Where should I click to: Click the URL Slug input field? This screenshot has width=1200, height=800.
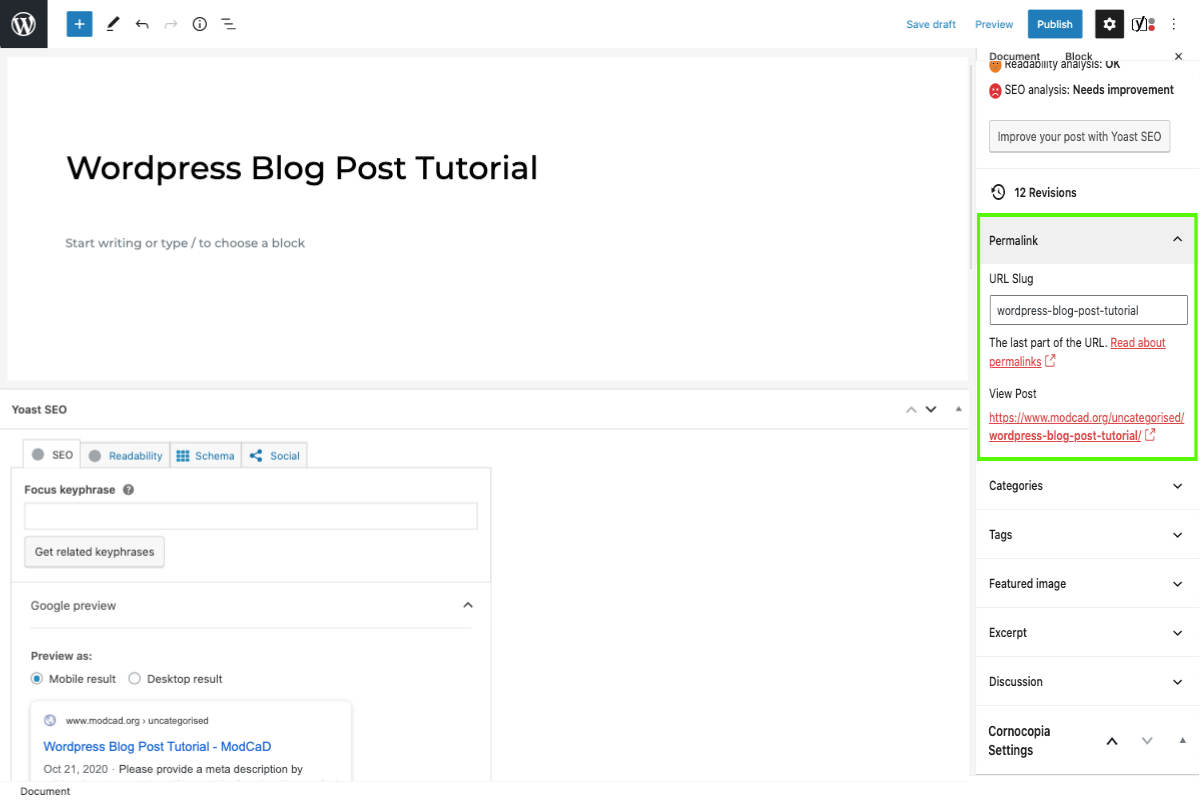1088,310
